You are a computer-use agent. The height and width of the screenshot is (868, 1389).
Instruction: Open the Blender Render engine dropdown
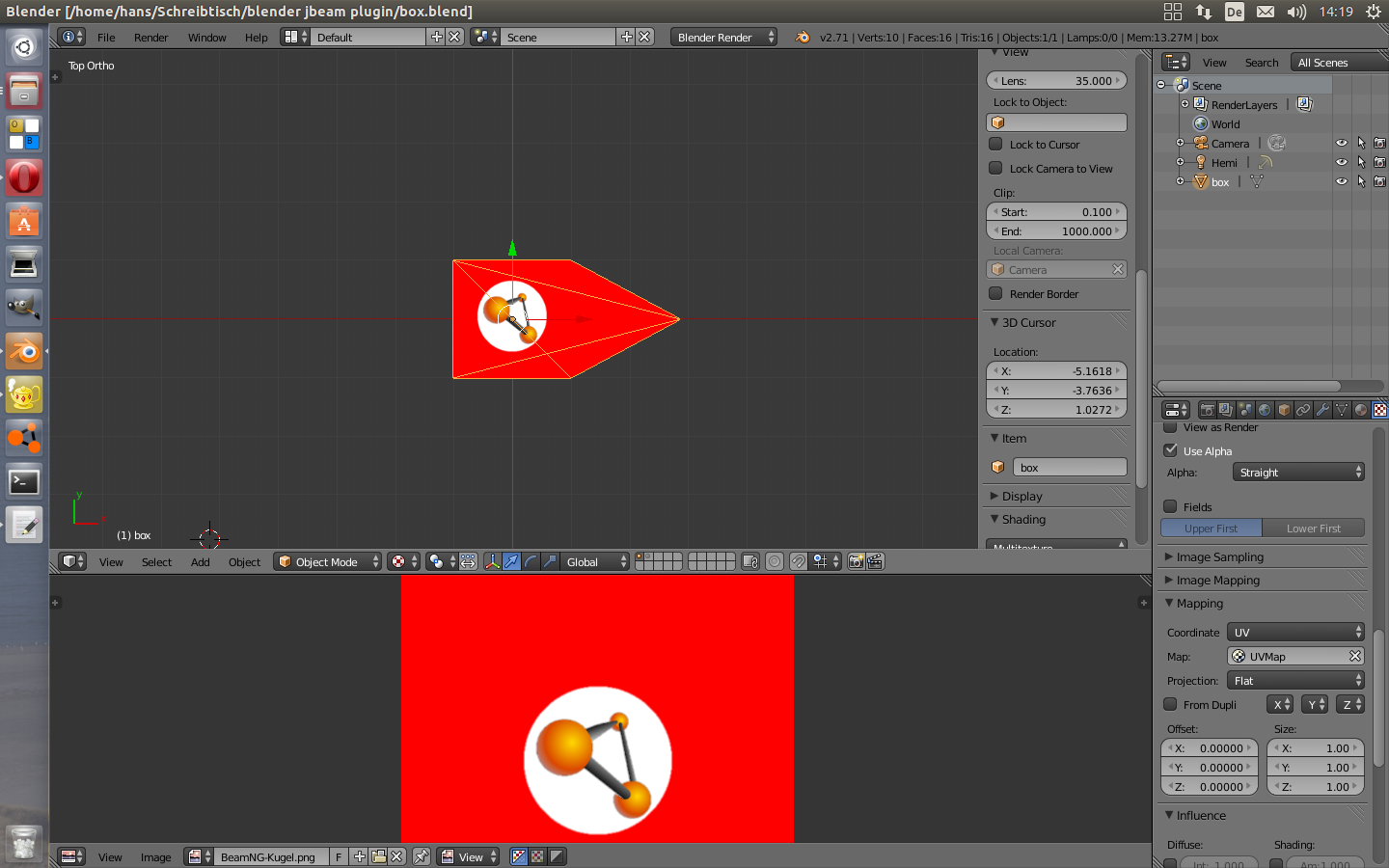[723, 37]
